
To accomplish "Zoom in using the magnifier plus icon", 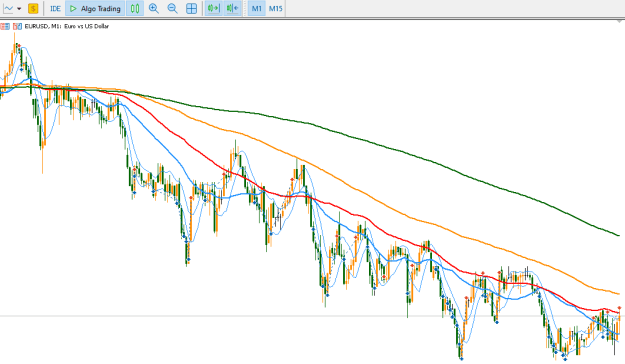I will [153, 8].
